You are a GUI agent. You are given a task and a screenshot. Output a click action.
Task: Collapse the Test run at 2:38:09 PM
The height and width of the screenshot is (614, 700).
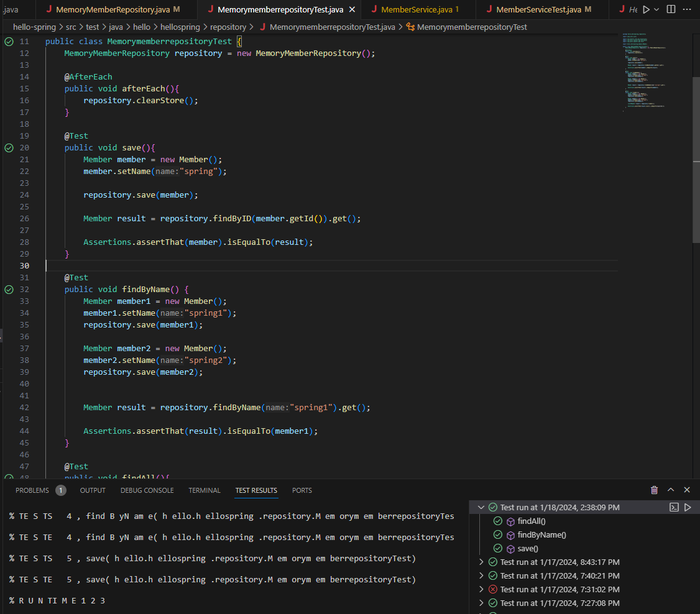[x=481, y=508]
